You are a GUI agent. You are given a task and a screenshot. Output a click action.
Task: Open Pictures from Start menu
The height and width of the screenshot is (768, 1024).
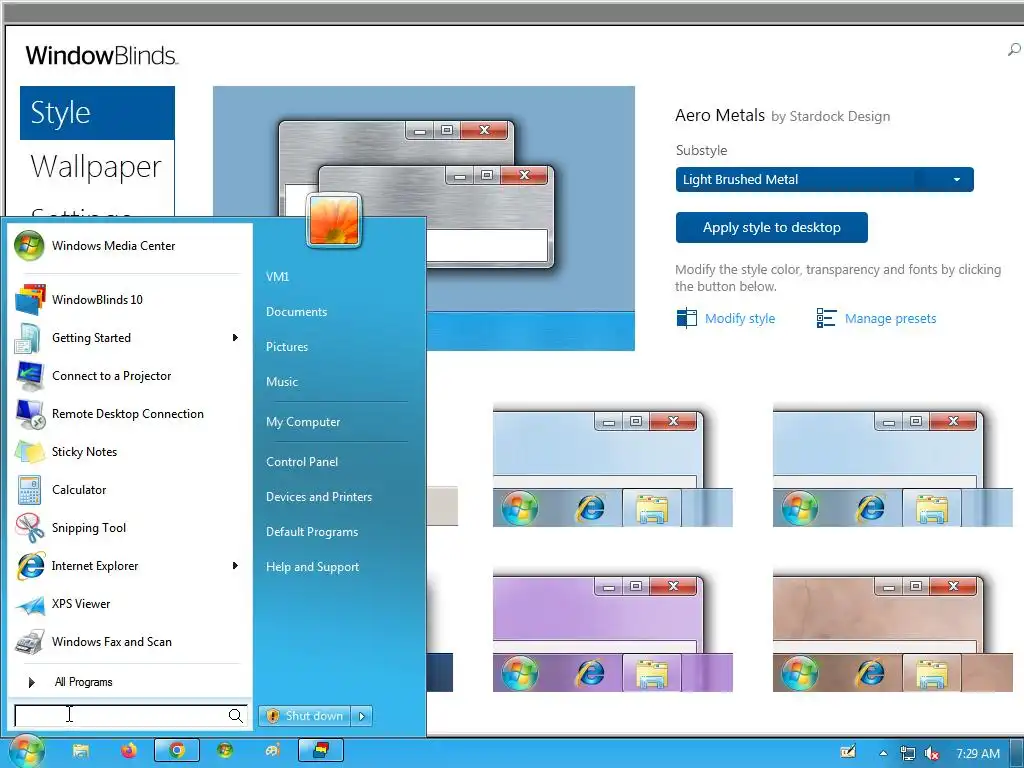point(287,347)
